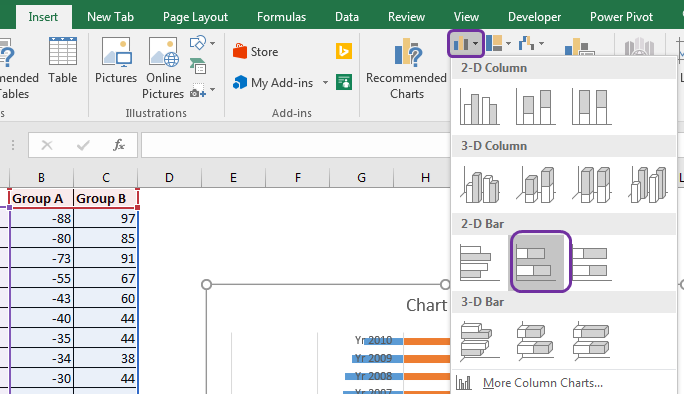The width and height of the screenshot is (684, 394).
Task: Click the cell containing -88
Action: pyautogui.click(x=41, y=218)
